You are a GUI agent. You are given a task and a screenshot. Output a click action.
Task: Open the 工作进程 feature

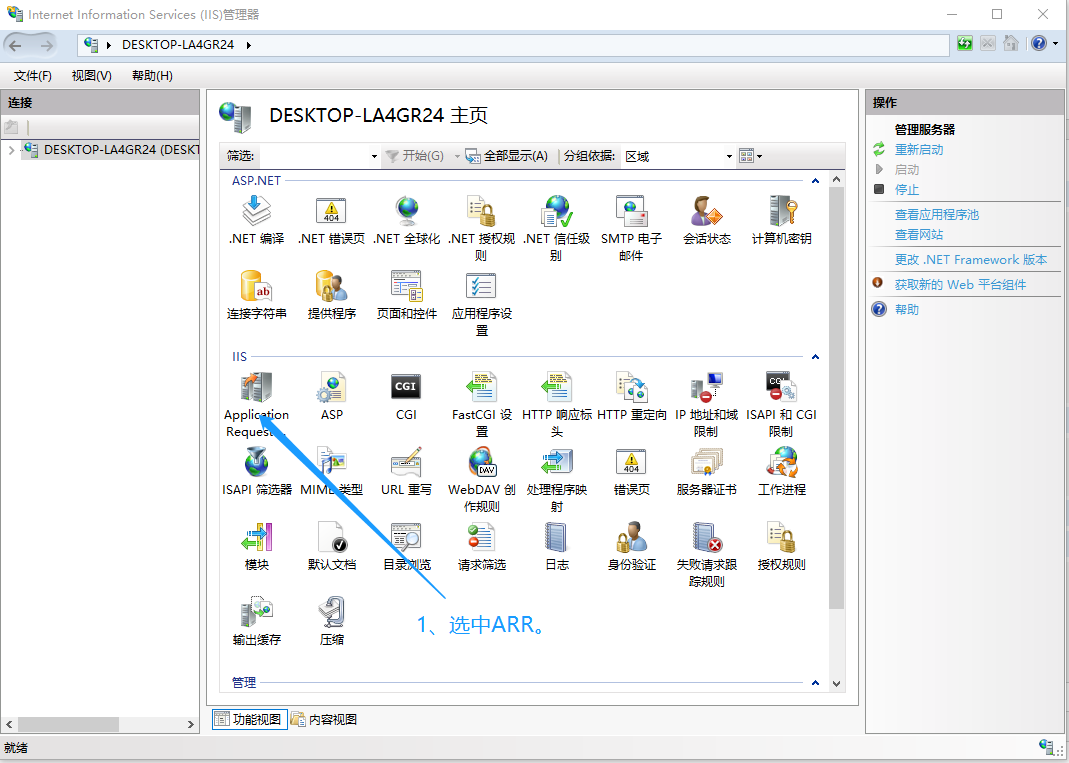click(x=781, y=471)
